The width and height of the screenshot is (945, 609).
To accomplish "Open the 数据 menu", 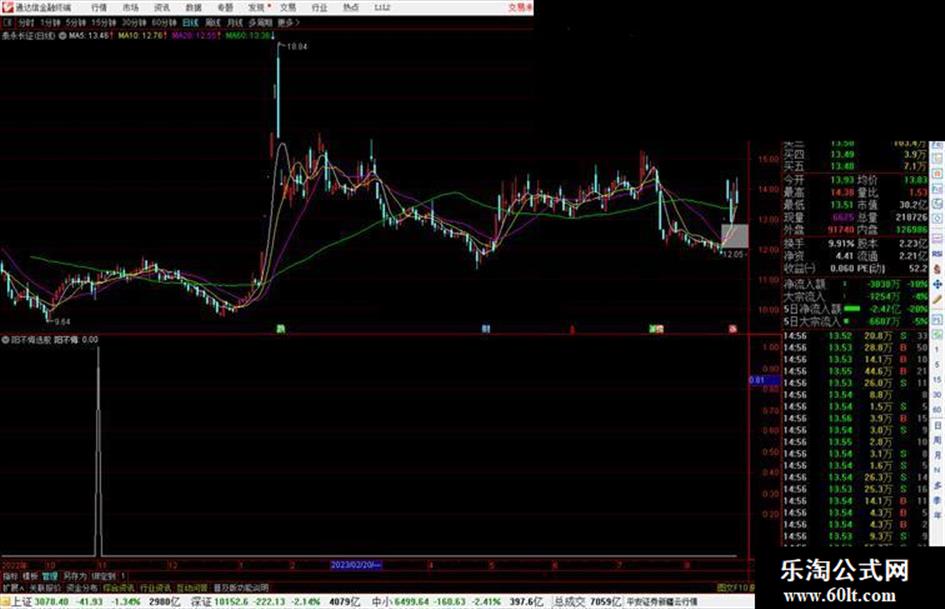I will click(193, 8).
